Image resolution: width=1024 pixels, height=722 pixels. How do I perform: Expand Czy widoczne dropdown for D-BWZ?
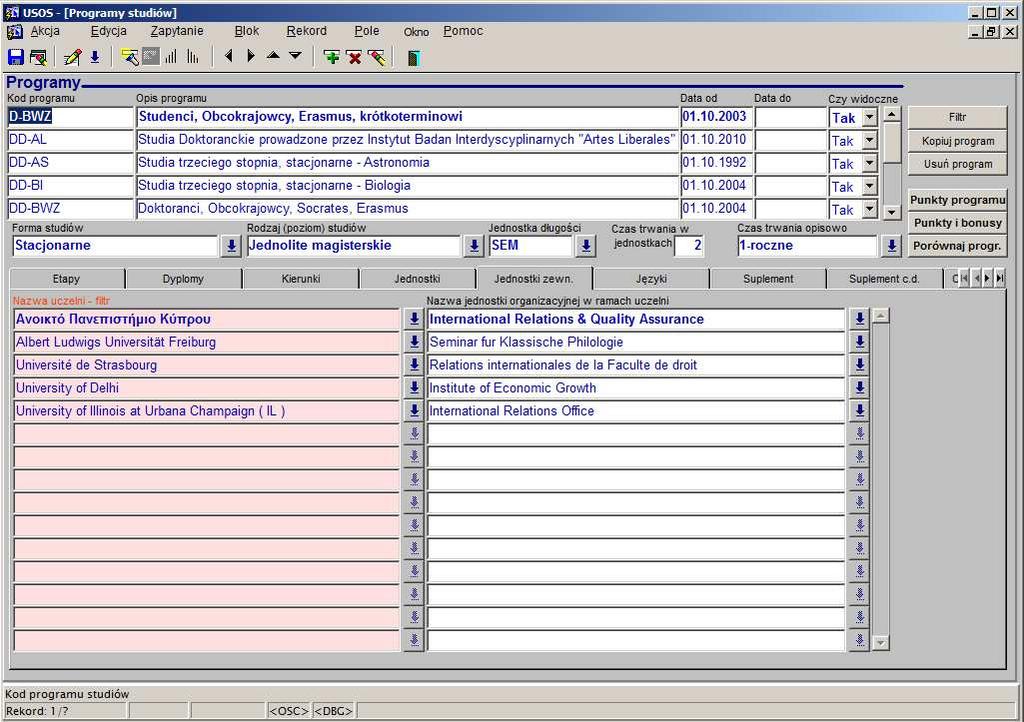click(869, 118)
